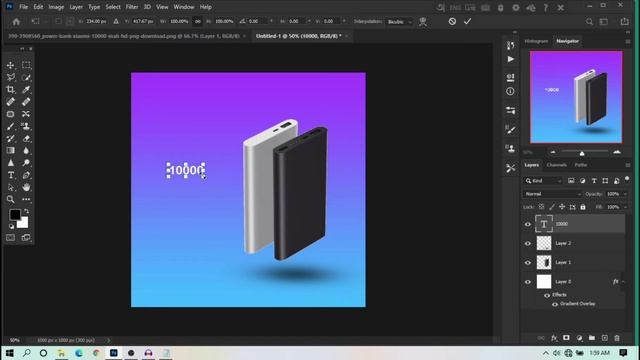Screen dimensions: 640x360
Task: Select the Hand tool
Action: click(x=26, y=187)
